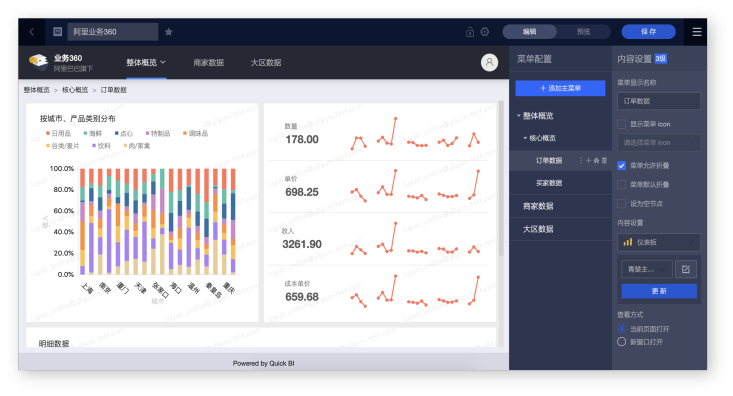733x396 pixels.
Task: Select the 新窗口打开 radio option
Action: point(621,342)
